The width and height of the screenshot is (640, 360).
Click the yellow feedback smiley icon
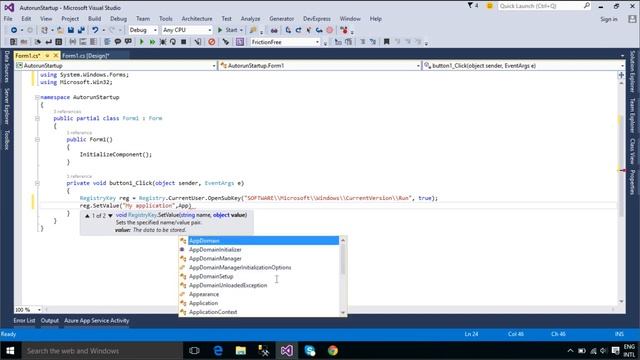pyautogui.click(x=489, y=6)
